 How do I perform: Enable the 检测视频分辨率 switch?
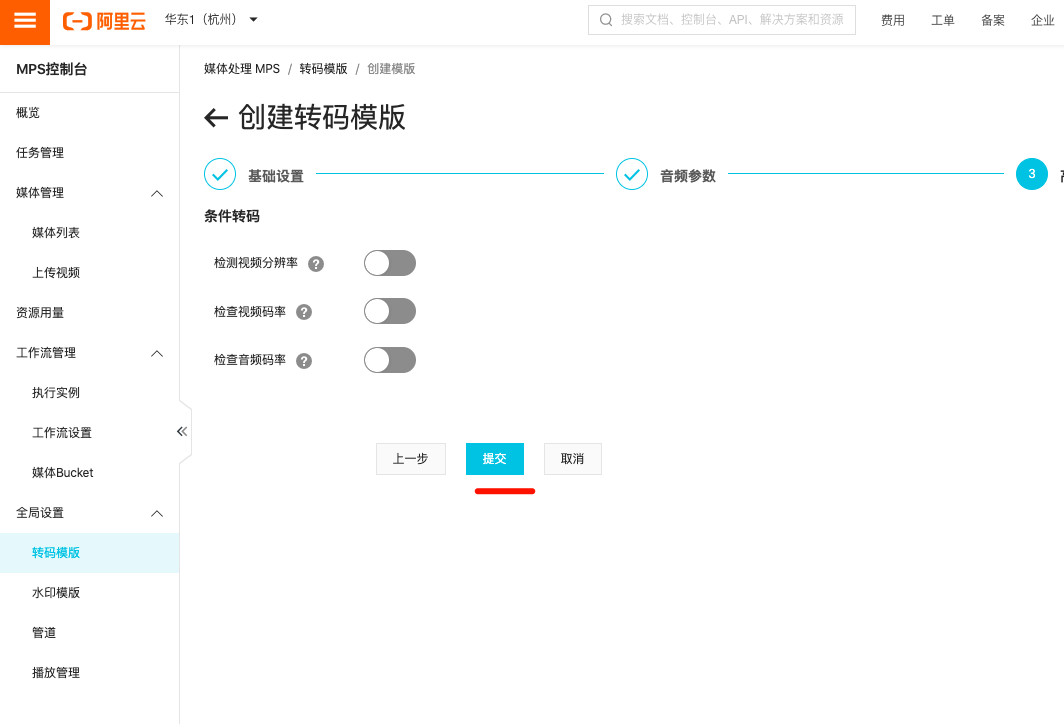point(389,263)
